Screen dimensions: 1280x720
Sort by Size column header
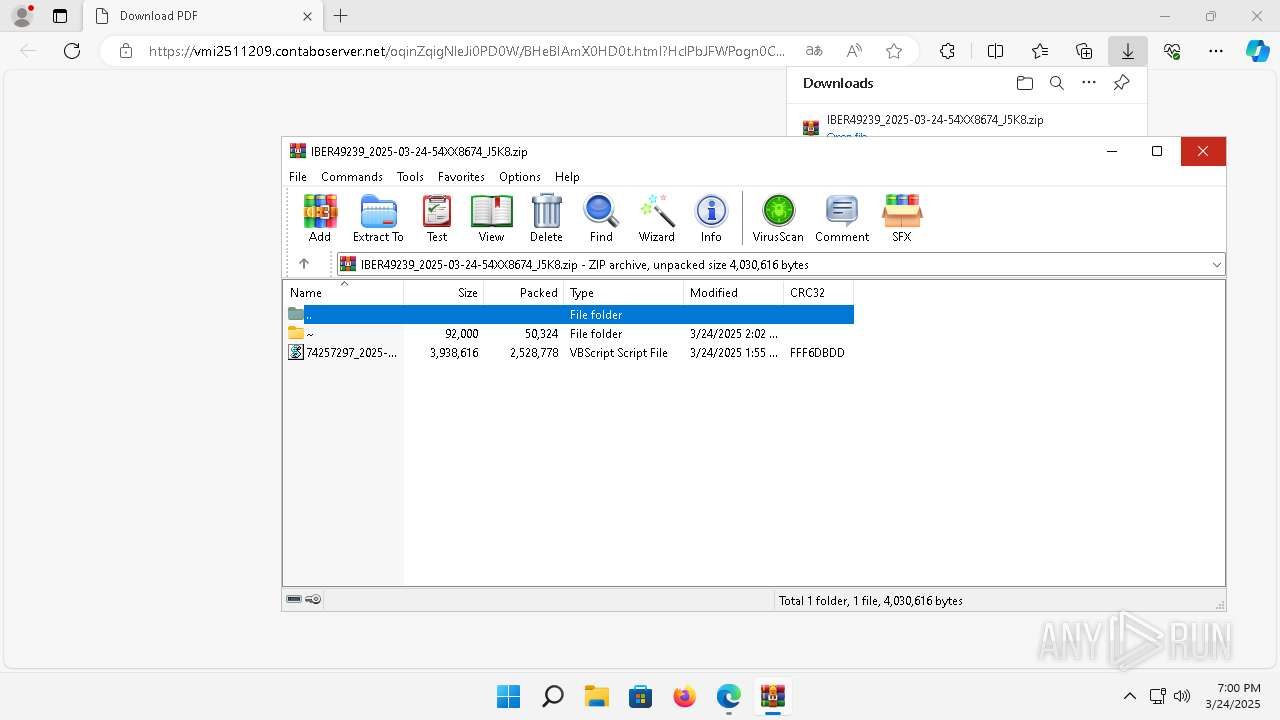[444, 293]
